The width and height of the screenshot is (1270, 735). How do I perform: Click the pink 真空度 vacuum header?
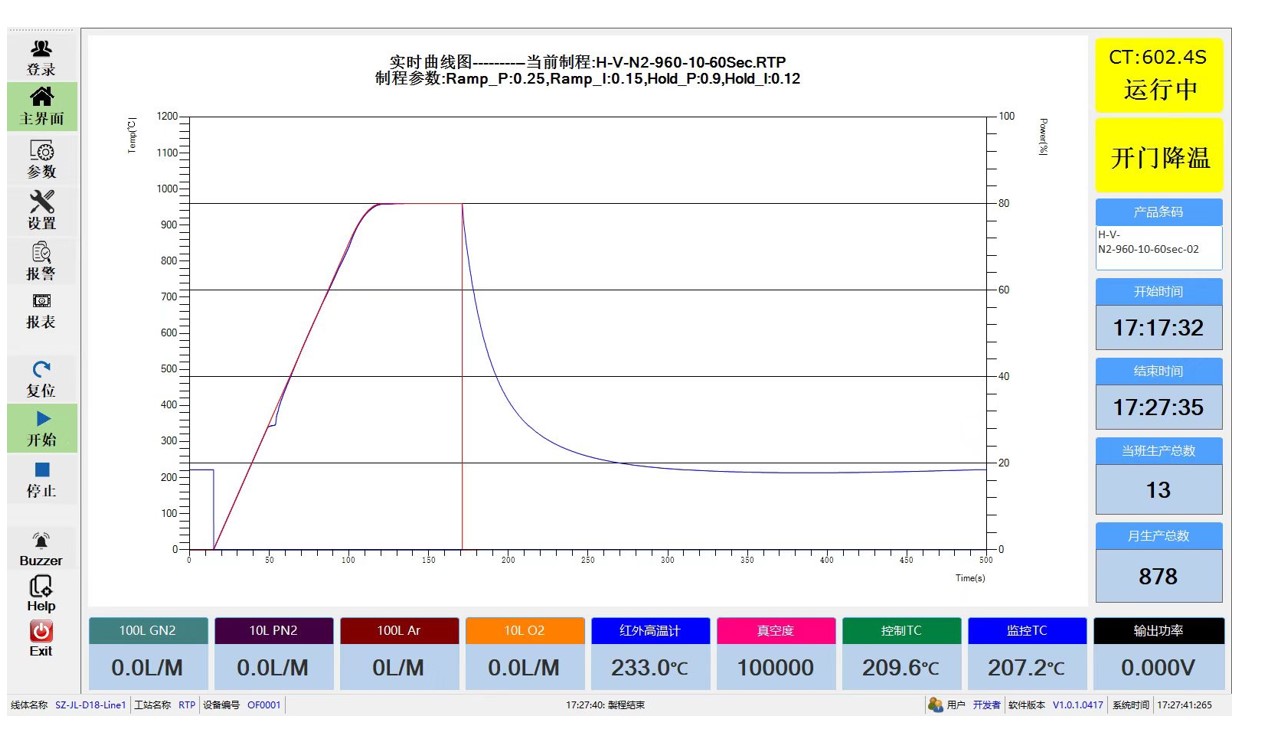coord(775,631)
